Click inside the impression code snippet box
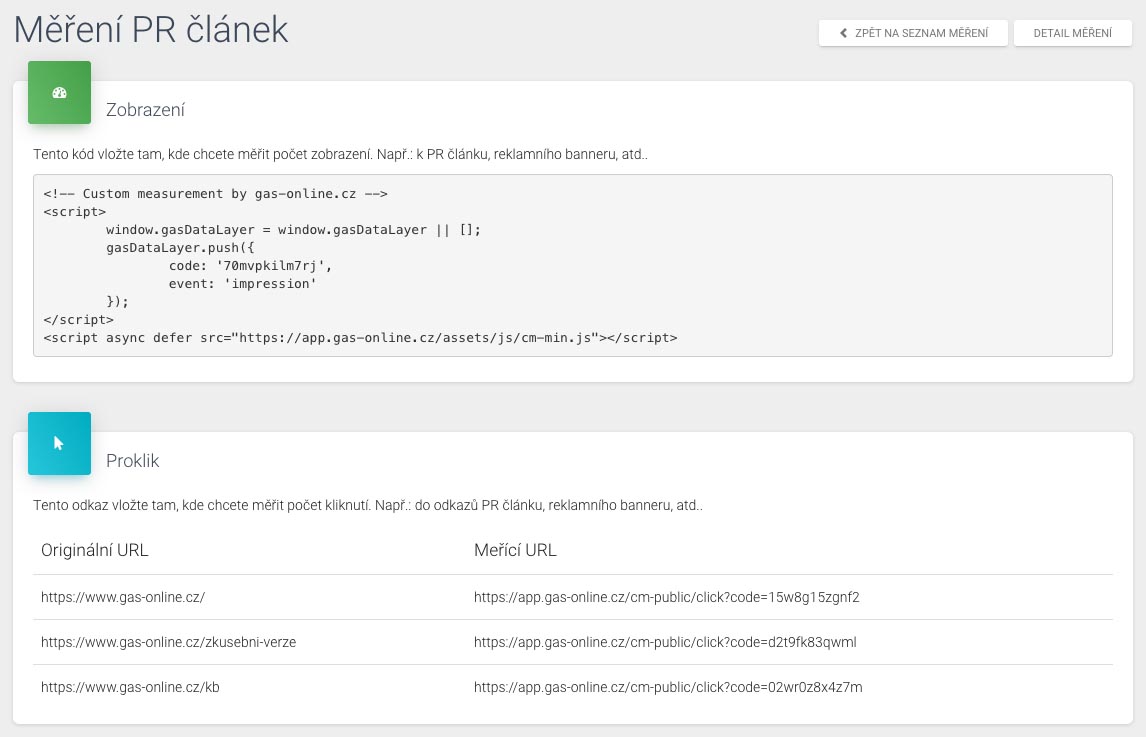The width and height of the screenshot is (1146, 737). (x=572, y=265)
